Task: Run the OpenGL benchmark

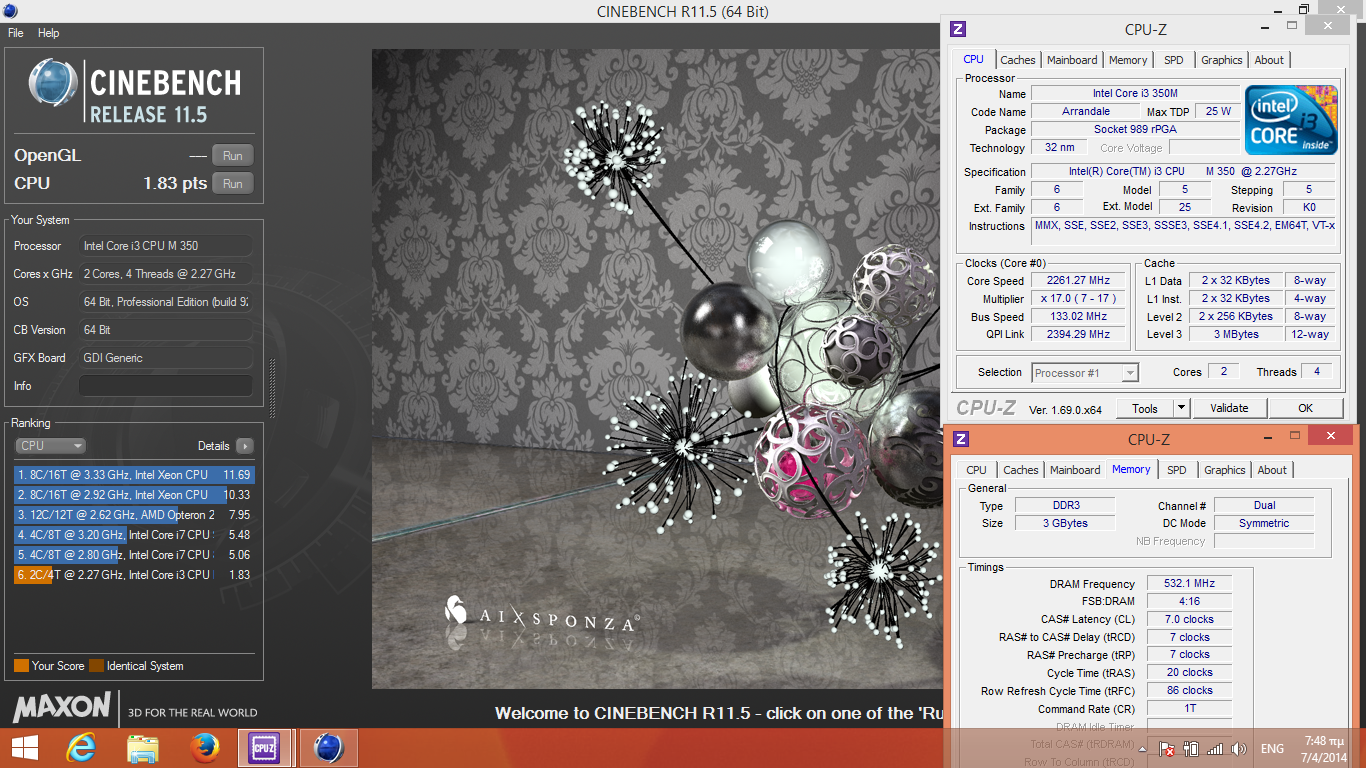Action: 233,155
